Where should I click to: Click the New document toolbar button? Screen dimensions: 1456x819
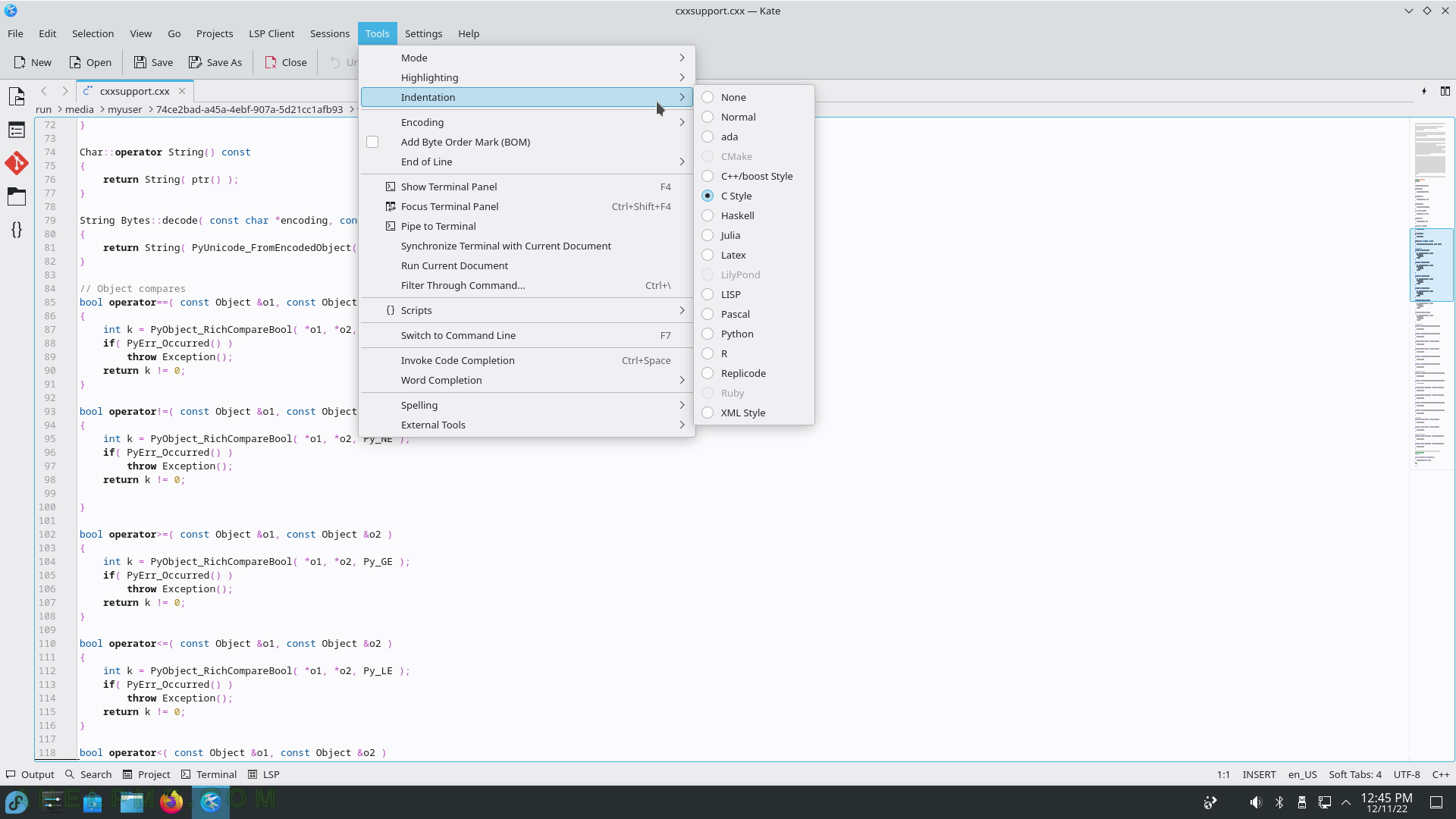click(x=33, y=62)
